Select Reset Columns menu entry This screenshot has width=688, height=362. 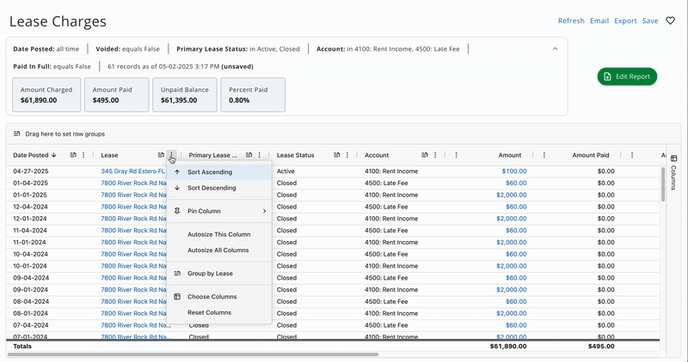[x=219, y=312]
